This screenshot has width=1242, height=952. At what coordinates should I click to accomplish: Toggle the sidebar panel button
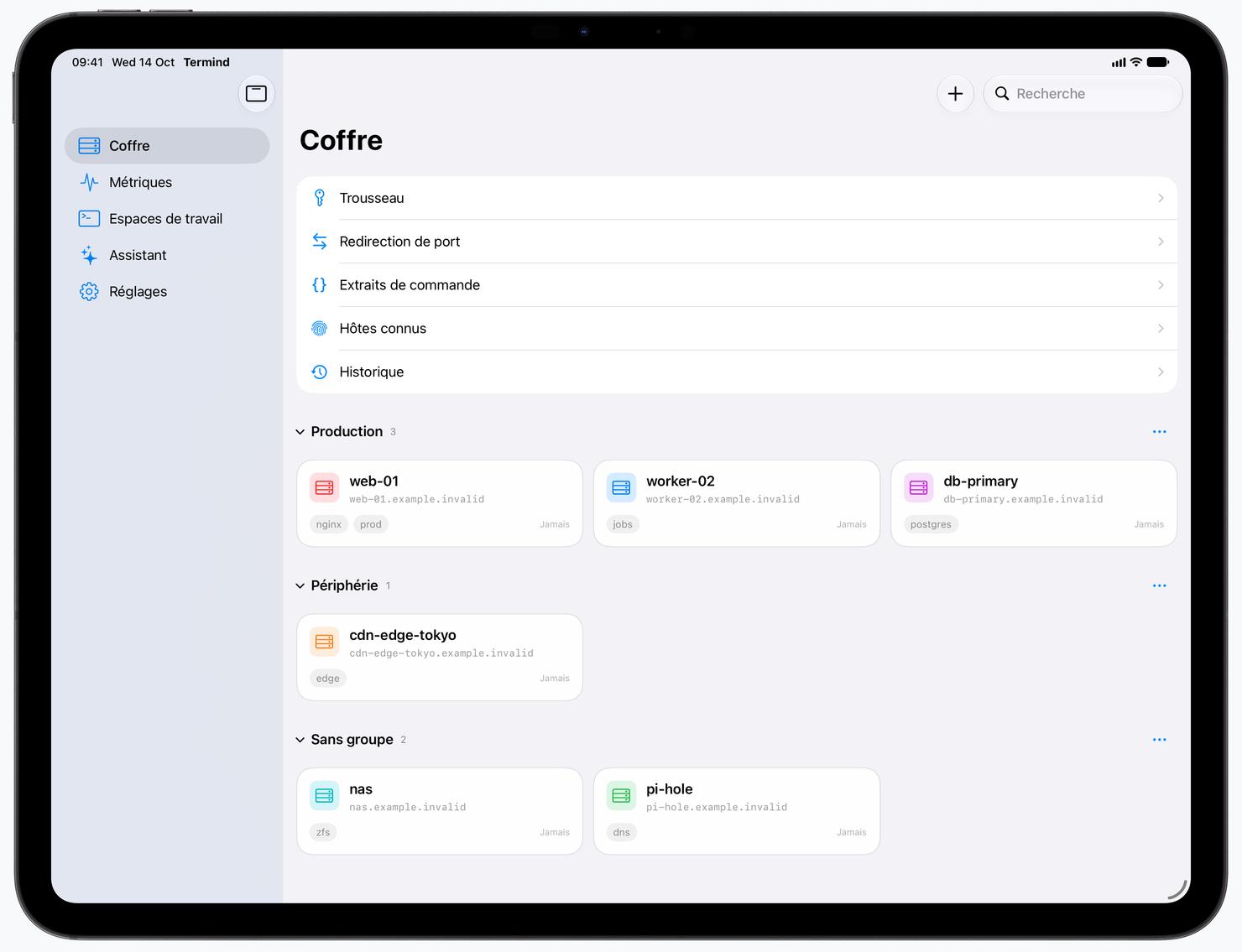pyautogui.click(x=256, y=94)
